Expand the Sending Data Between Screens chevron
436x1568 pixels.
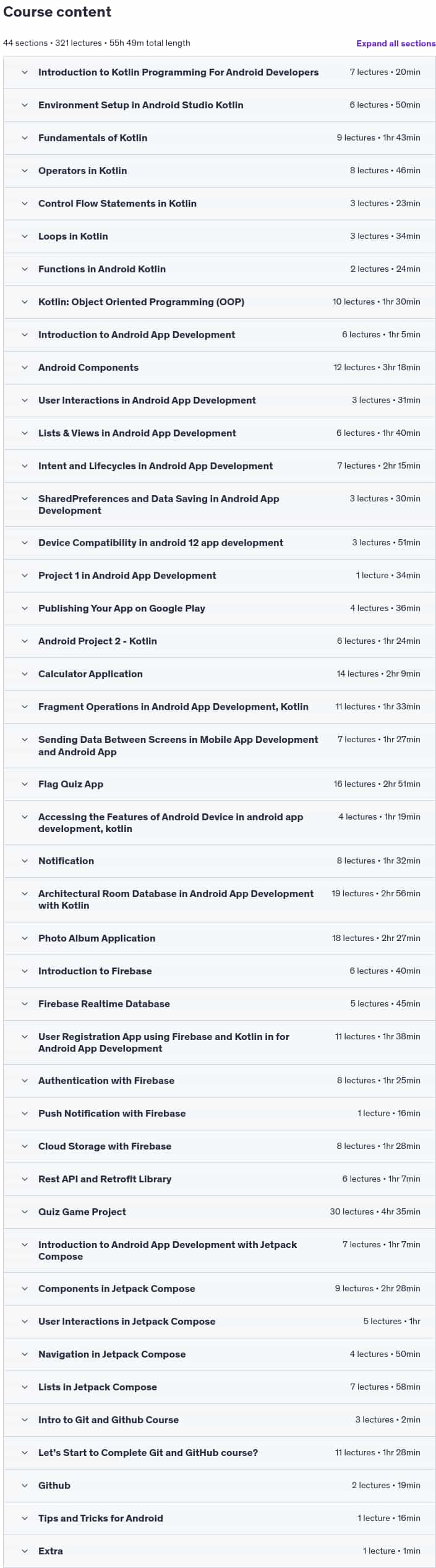click(x=25, y=740)
